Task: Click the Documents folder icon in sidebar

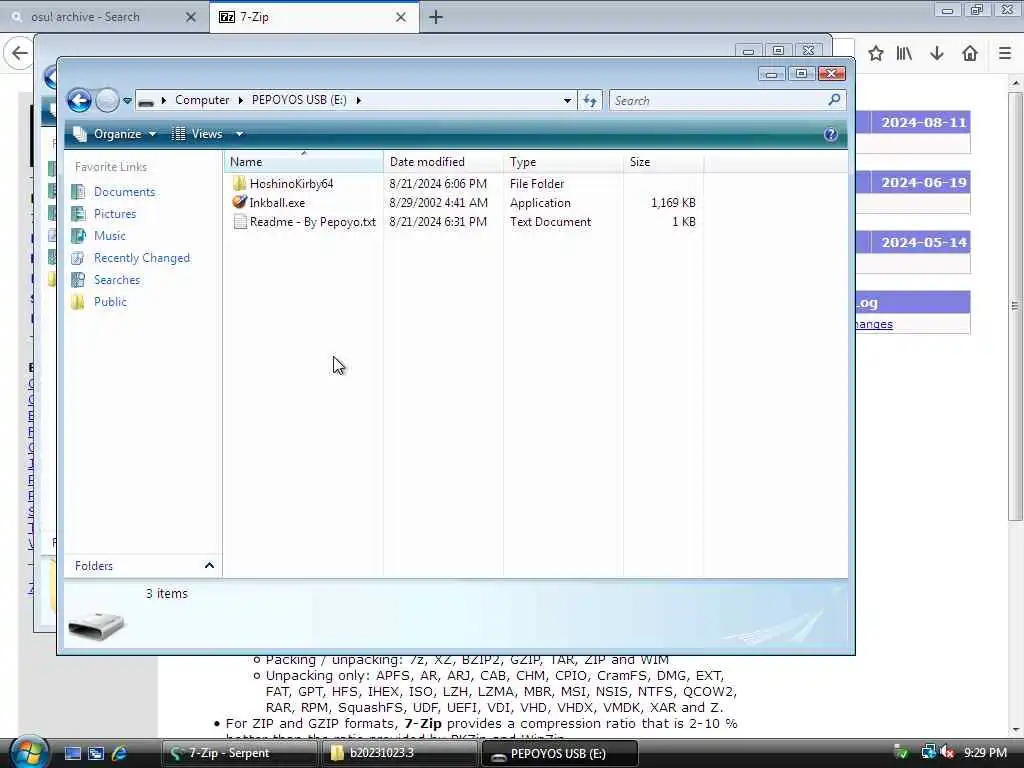Action: (78, 192)
